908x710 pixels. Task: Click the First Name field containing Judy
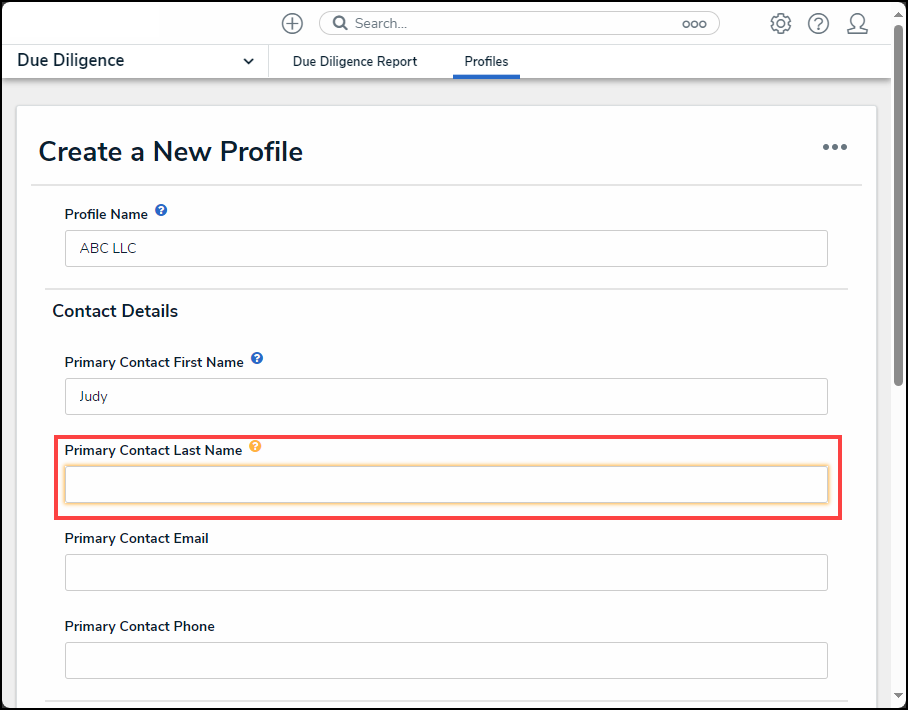click(446, 397)
